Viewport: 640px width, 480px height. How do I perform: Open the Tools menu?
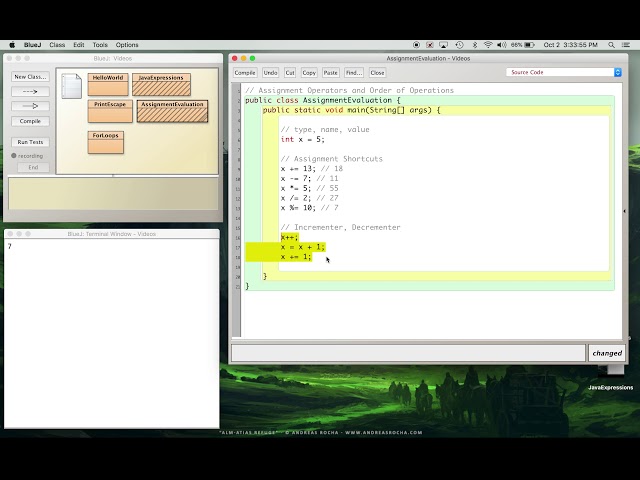100,45
